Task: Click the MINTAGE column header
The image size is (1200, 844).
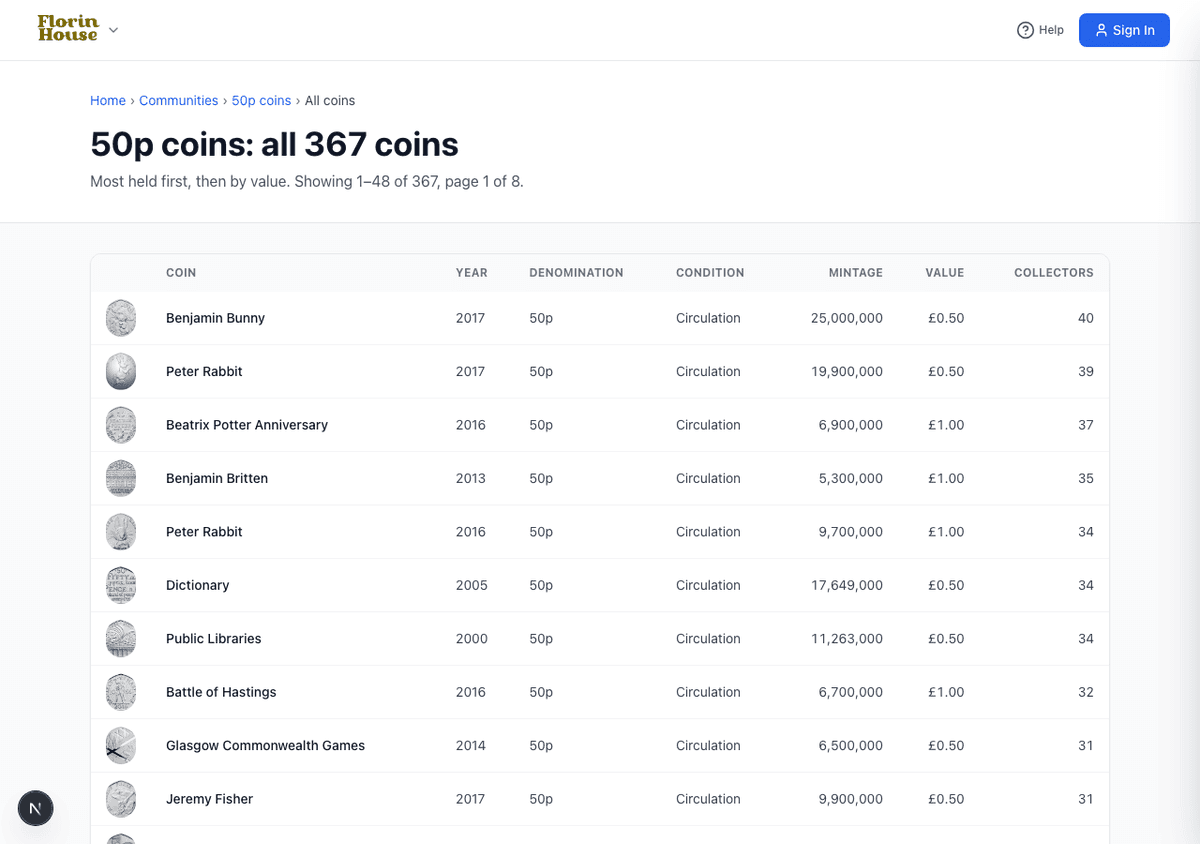Action: tap(856, 272)
